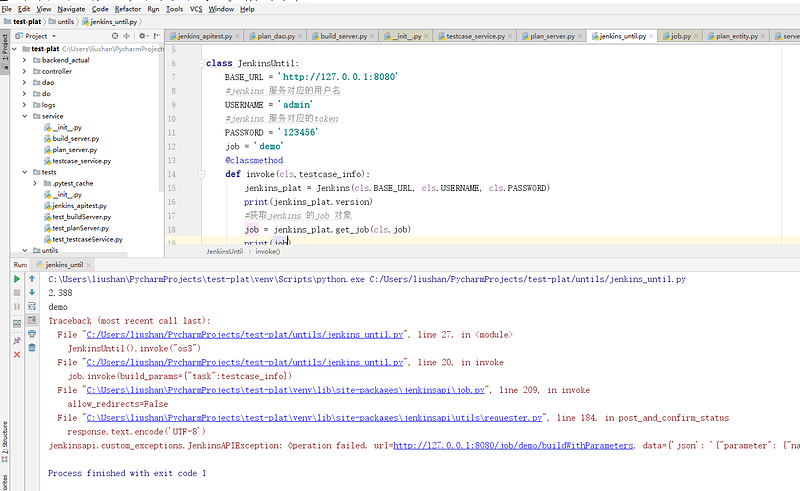Click the Restore layout icon in Run panel

tap(17, 324)
